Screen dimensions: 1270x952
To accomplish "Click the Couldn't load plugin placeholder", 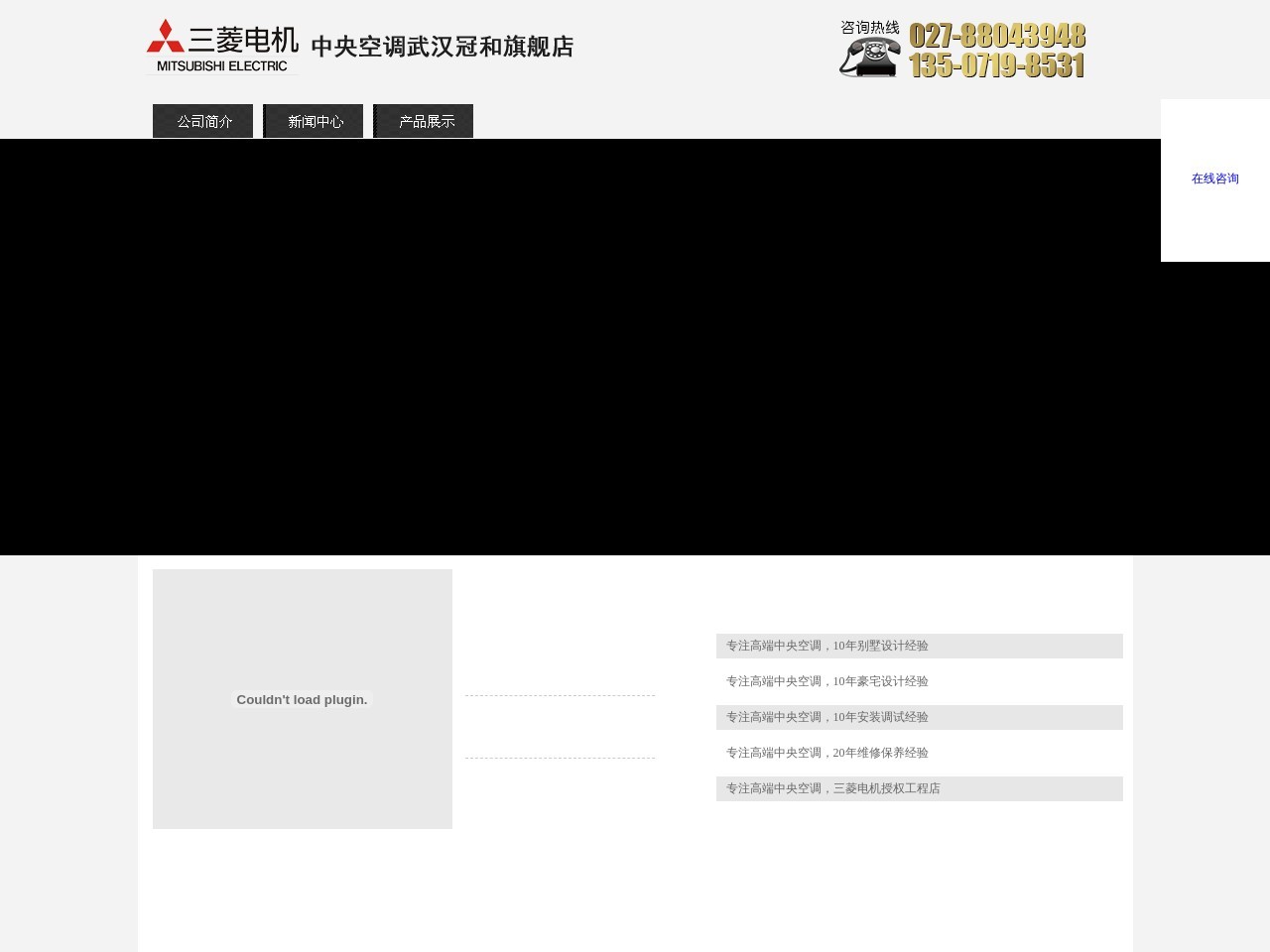I will pyautogui.click(x=302, y=699).
